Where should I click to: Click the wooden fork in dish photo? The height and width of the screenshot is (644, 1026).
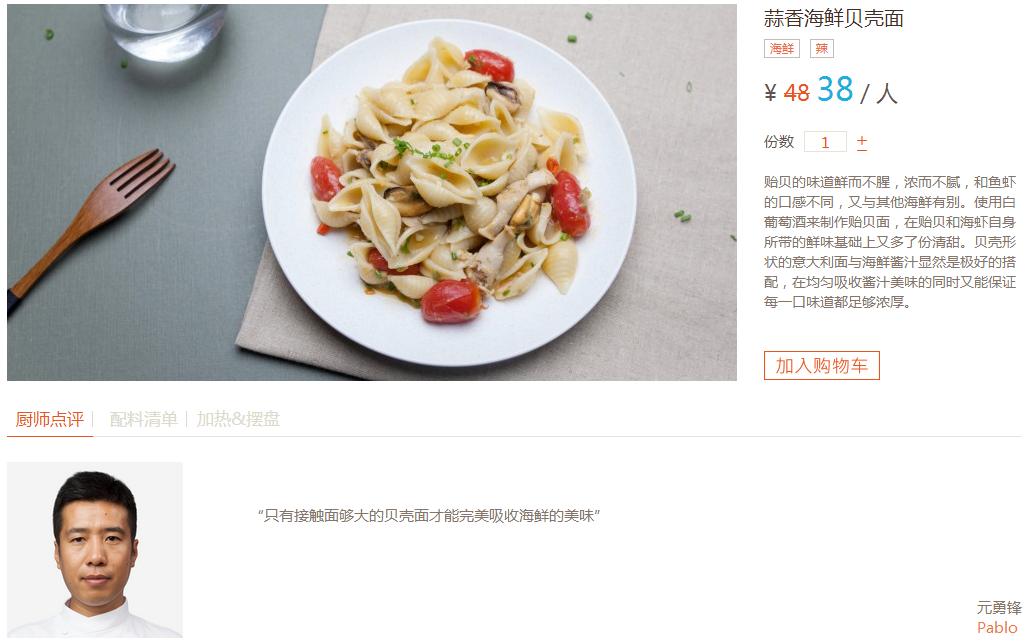pyautogui.click(x=91, y=228)
